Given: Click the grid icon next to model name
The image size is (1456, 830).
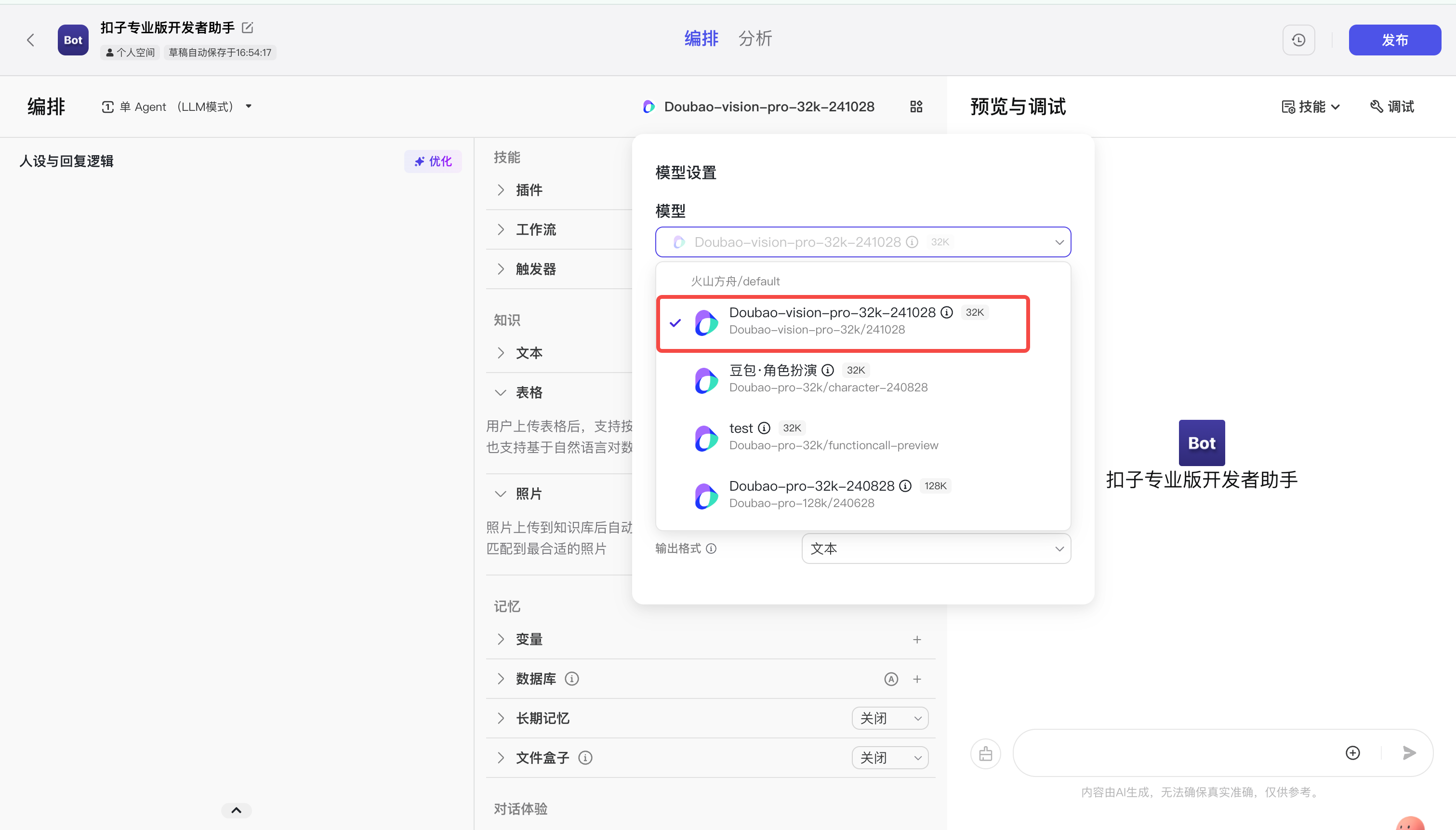Looking at the screenshot, I should tap(916, 107).
